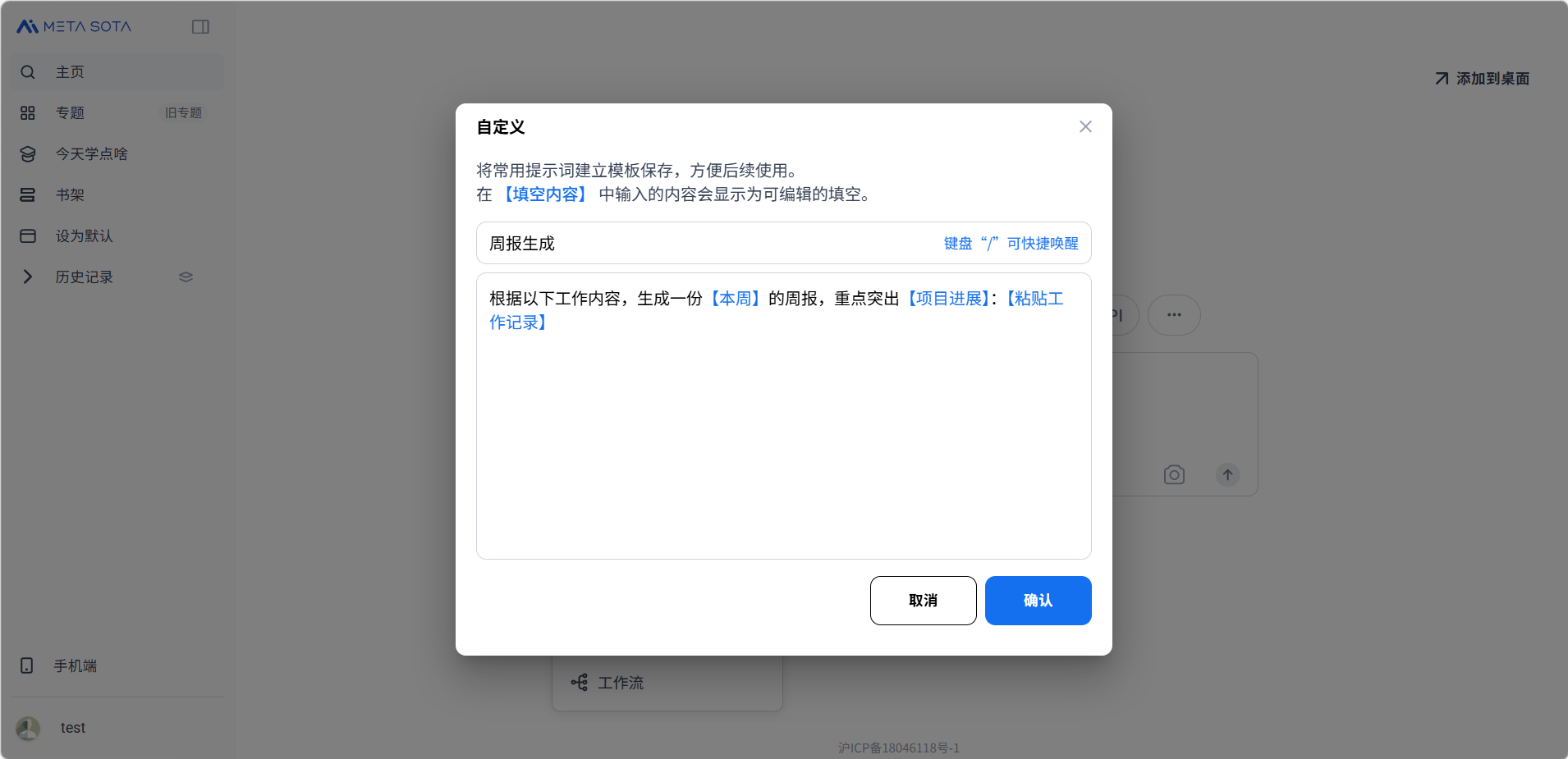Close the 自定义 dialog
Viewport: 1568px width, 759px height.
(1085, 126)
